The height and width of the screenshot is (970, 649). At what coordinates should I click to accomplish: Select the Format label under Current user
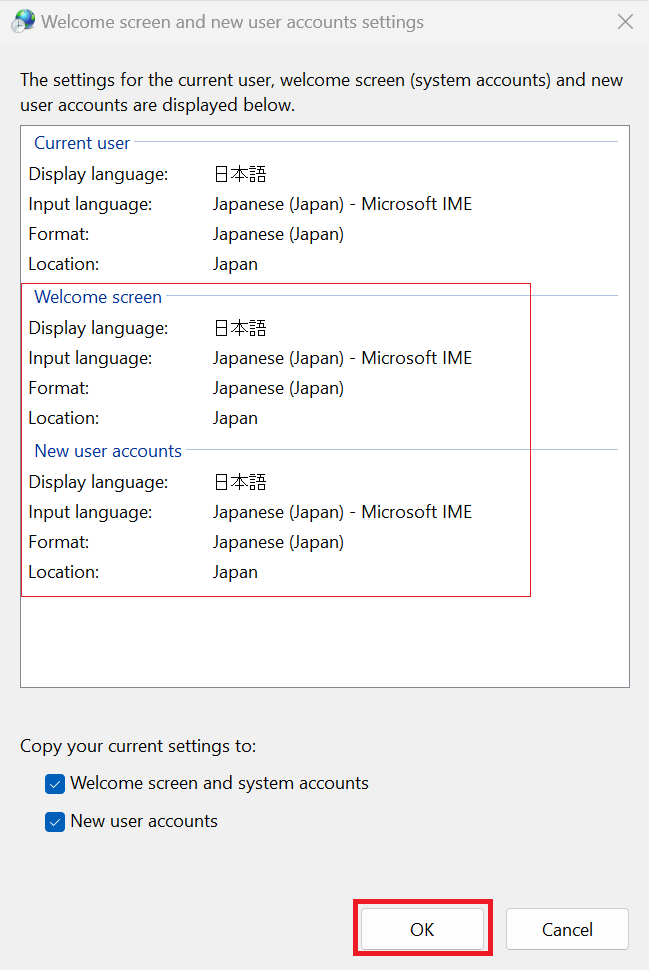click(x=61, y=233)
